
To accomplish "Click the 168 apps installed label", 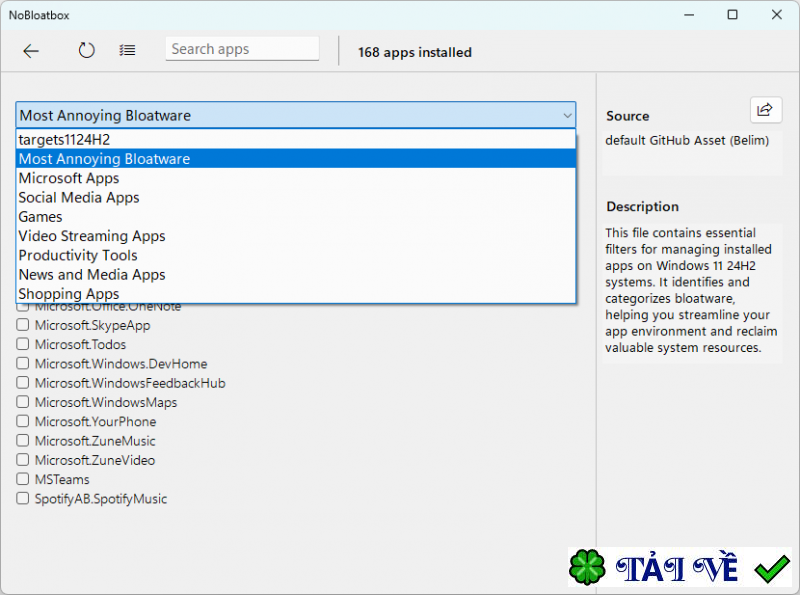I will tap(415, 52).
